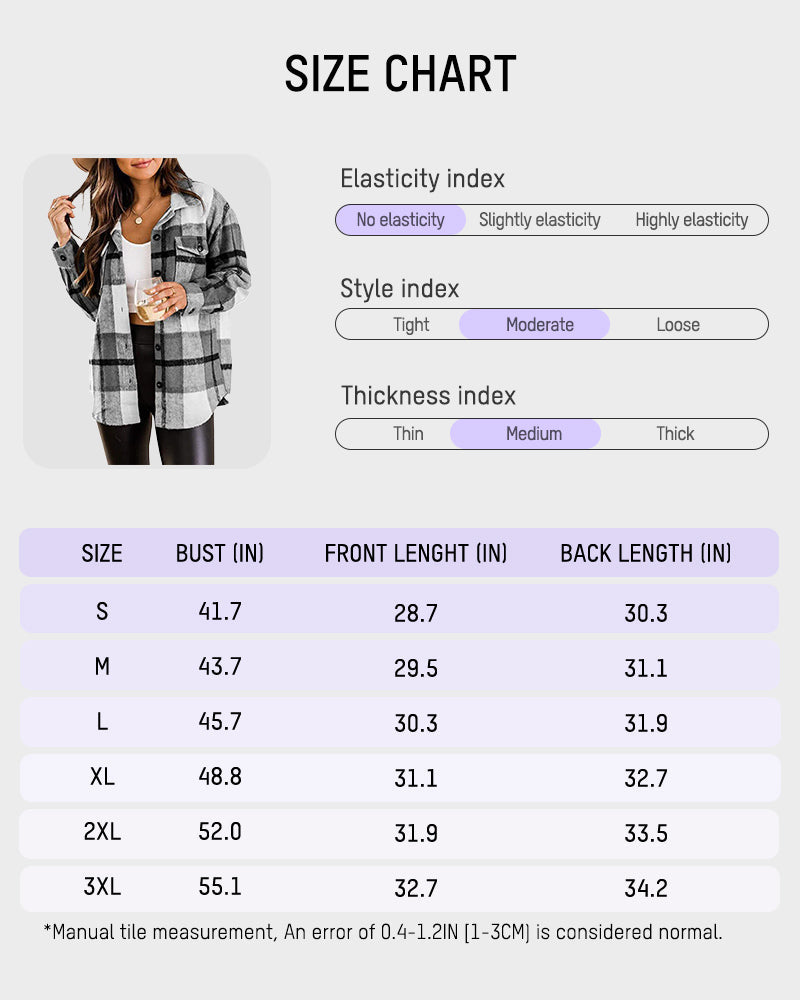This screenshot has height=1000, width=800.
Task: Open the plaid shirt jacket product photo
Action: (x=147, y=311)
